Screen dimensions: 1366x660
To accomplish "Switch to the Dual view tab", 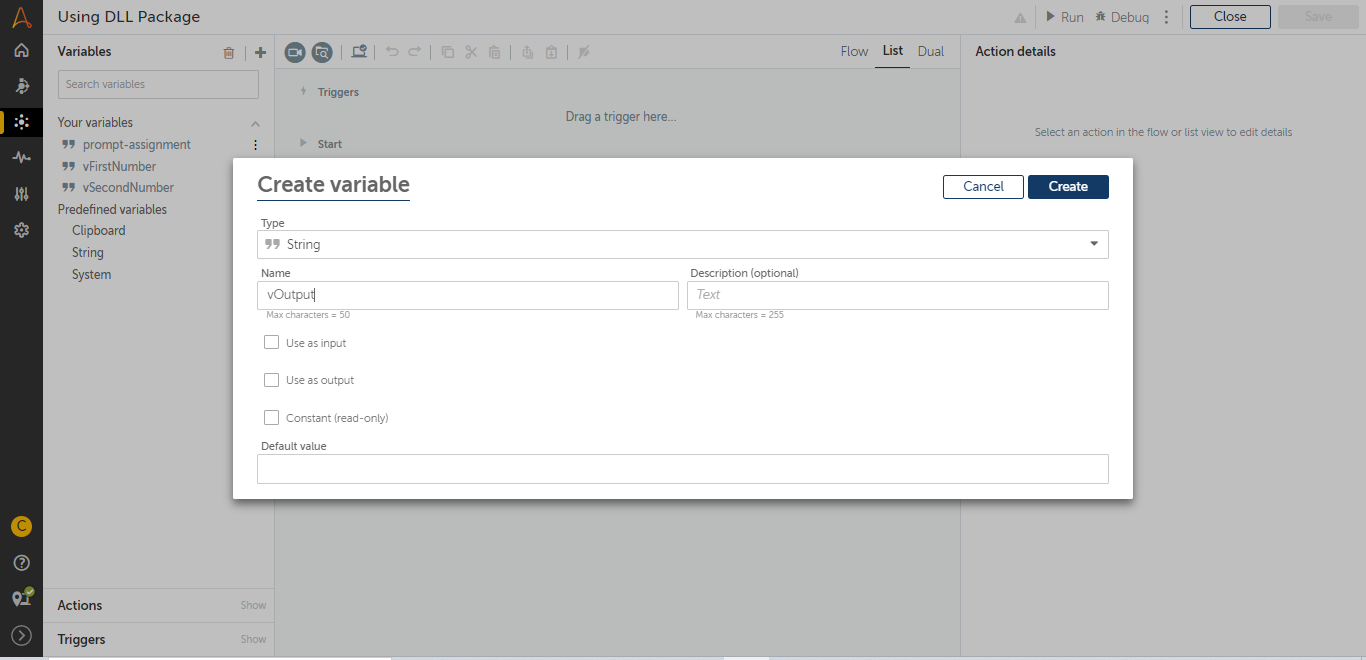I will [930, 51].
